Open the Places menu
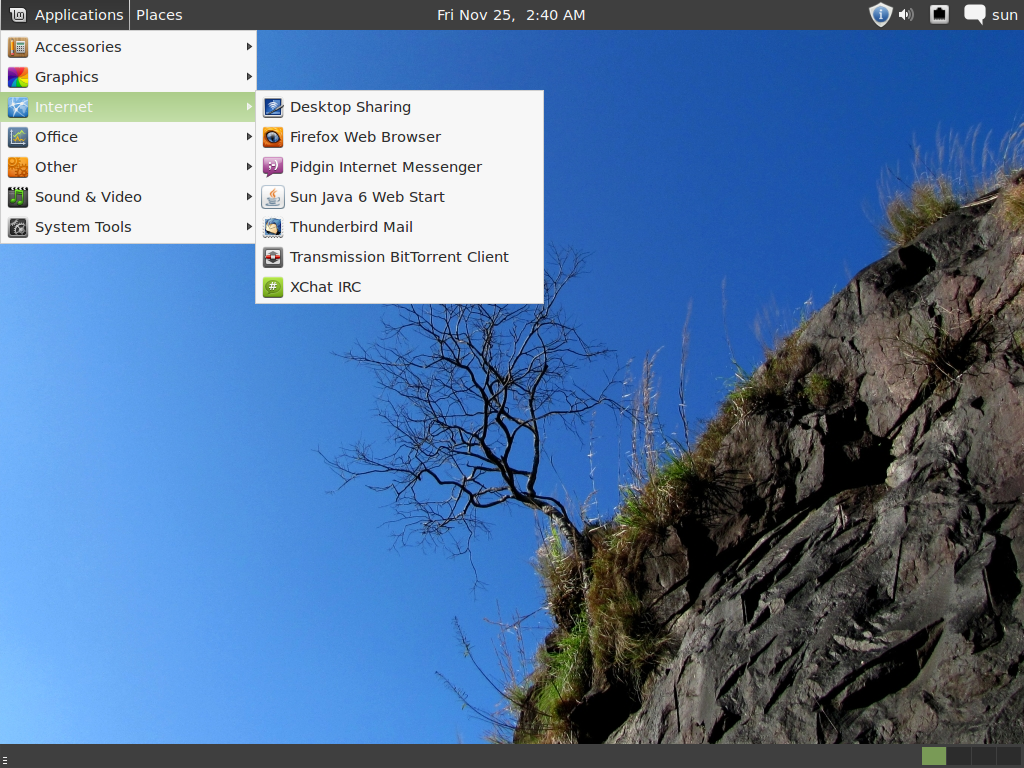The height and width of the screenshot is (768, 1024). pos(158,14)
